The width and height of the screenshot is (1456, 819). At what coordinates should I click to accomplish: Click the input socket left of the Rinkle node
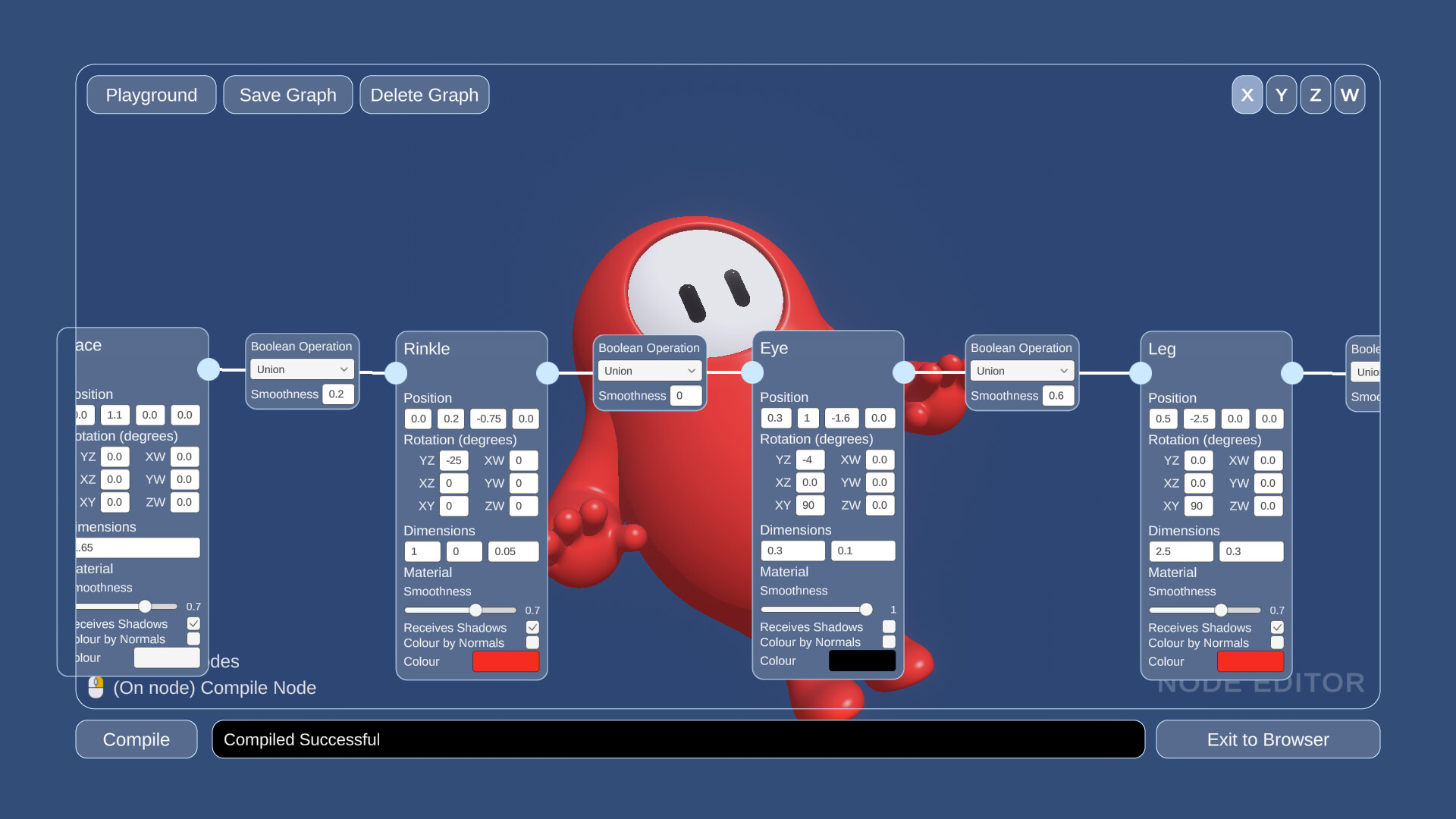395,372
